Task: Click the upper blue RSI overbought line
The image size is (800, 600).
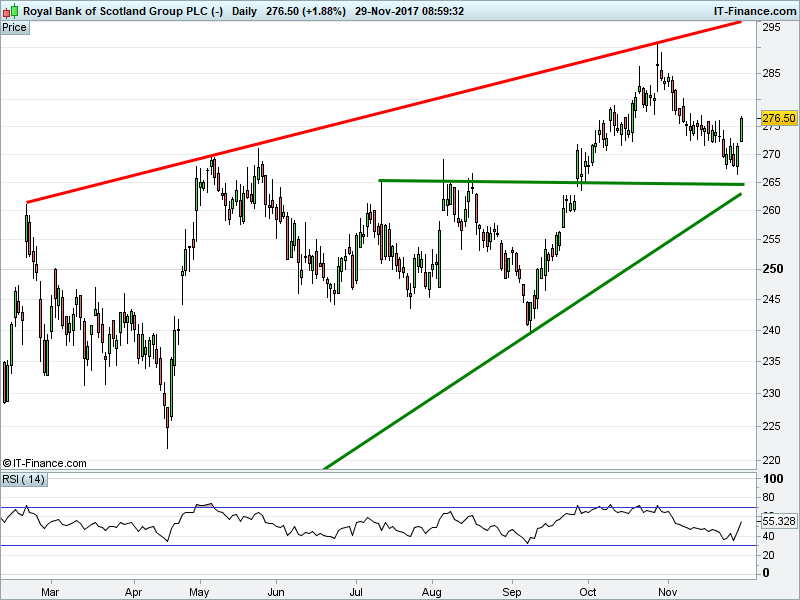Action: coord(378,508)
